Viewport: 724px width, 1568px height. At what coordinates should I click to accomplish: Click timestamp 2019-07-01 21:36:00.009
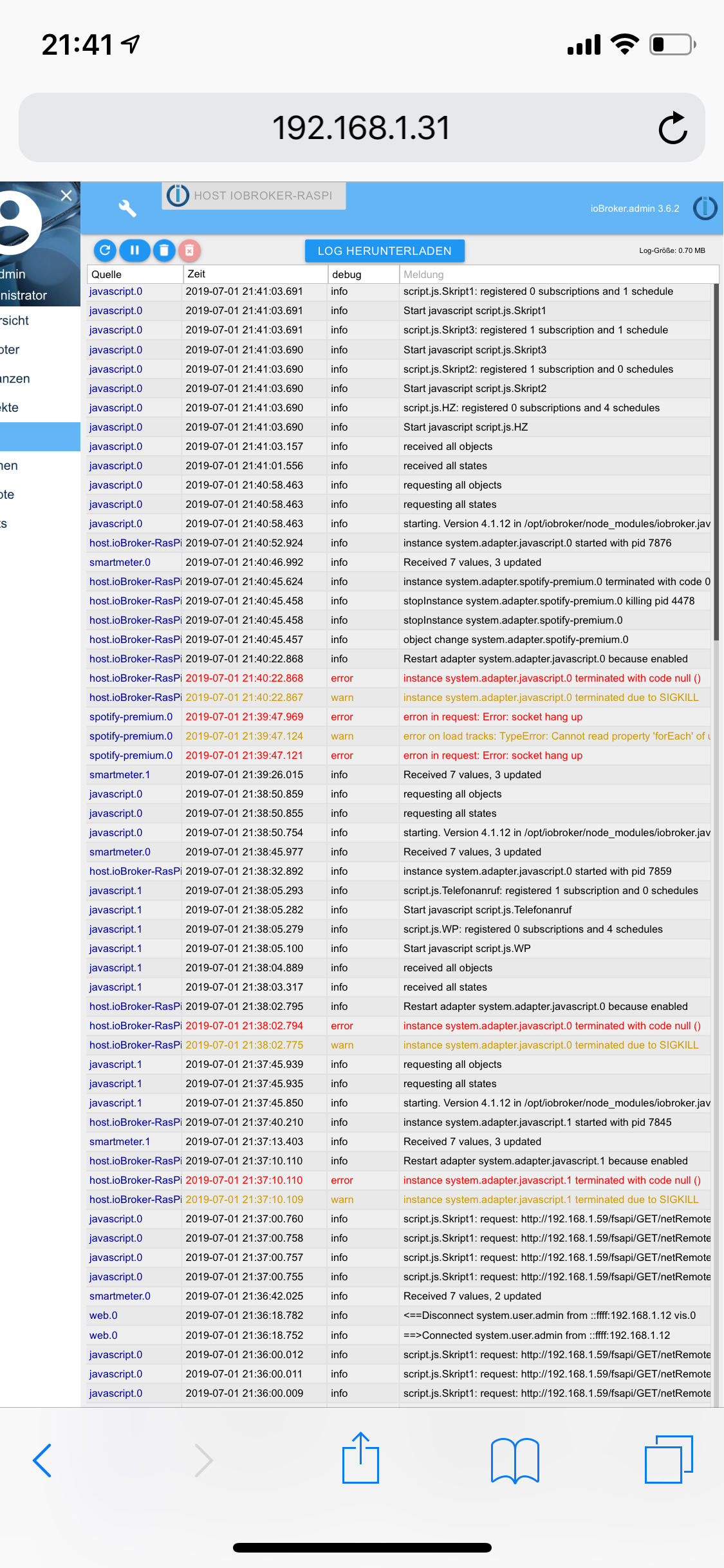[245, 1394]
